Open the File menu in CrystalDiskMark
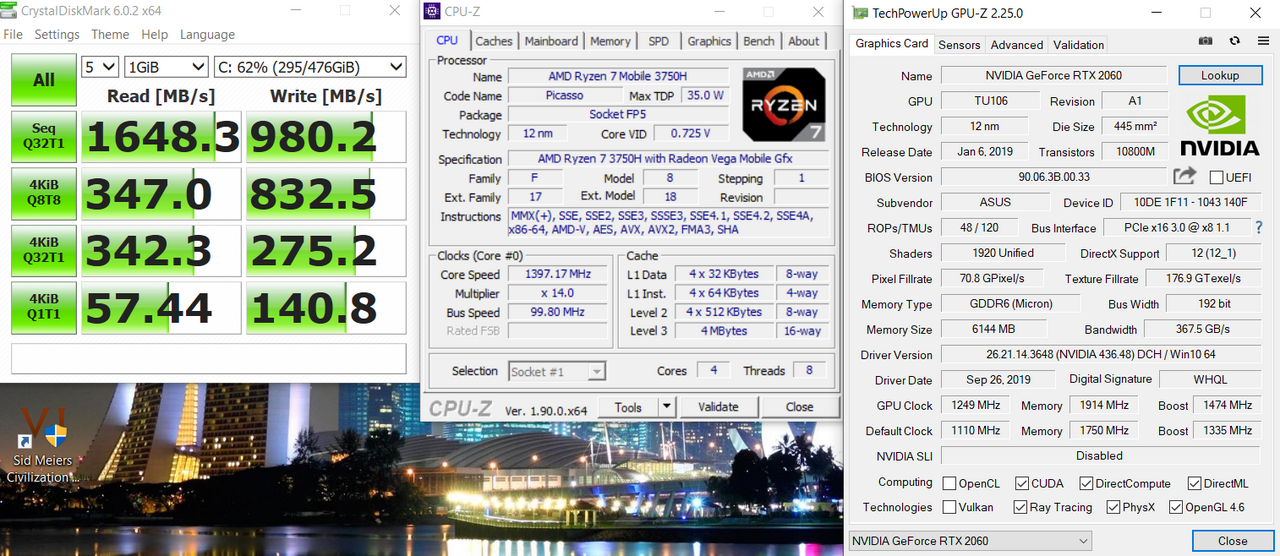 tap(13, 34)
